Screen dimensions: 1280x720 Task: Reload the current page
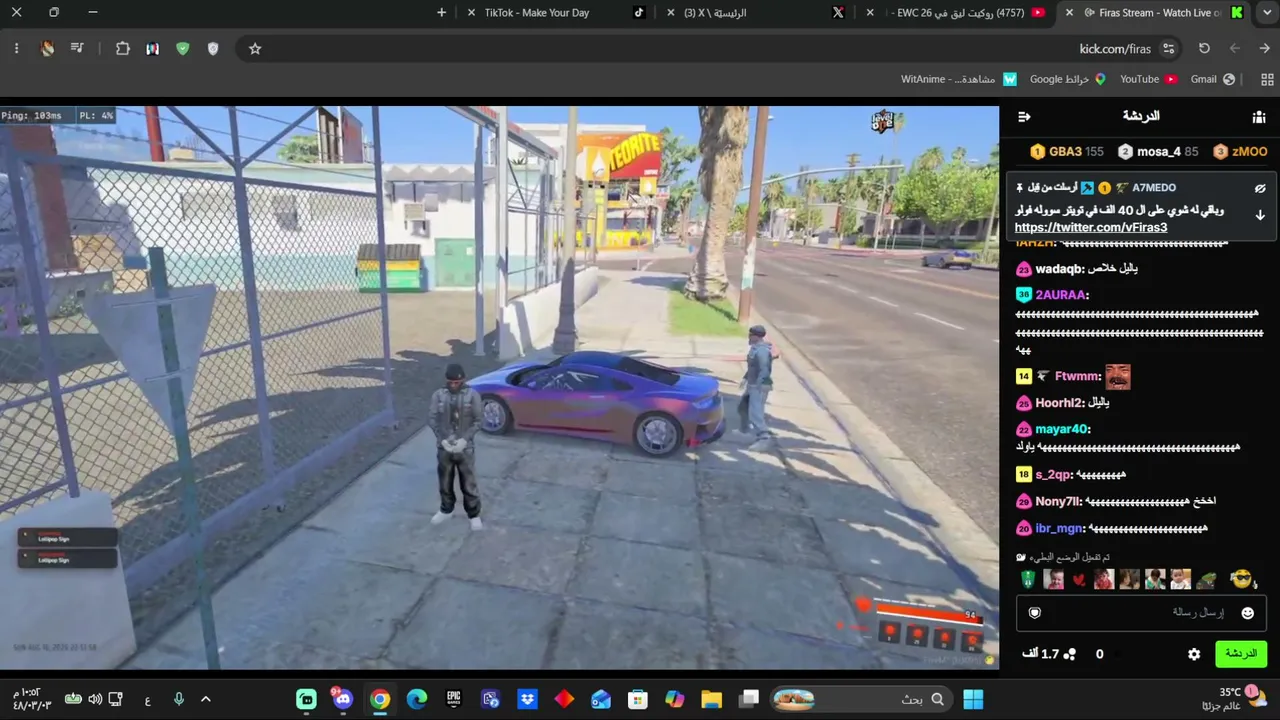click(1204, 49)
